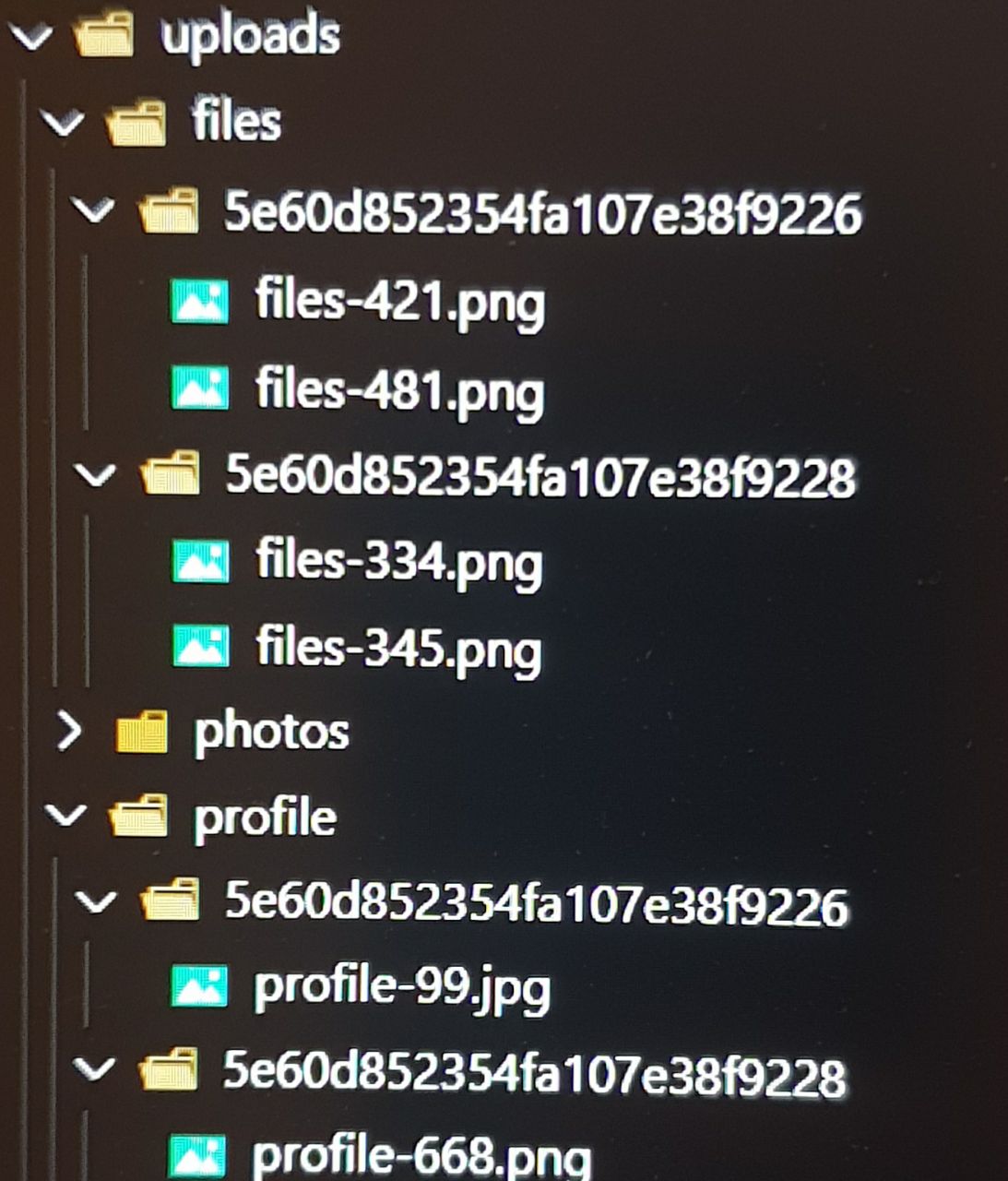Select the photos folder label
1008x1181 pixels.
point(271,734)
